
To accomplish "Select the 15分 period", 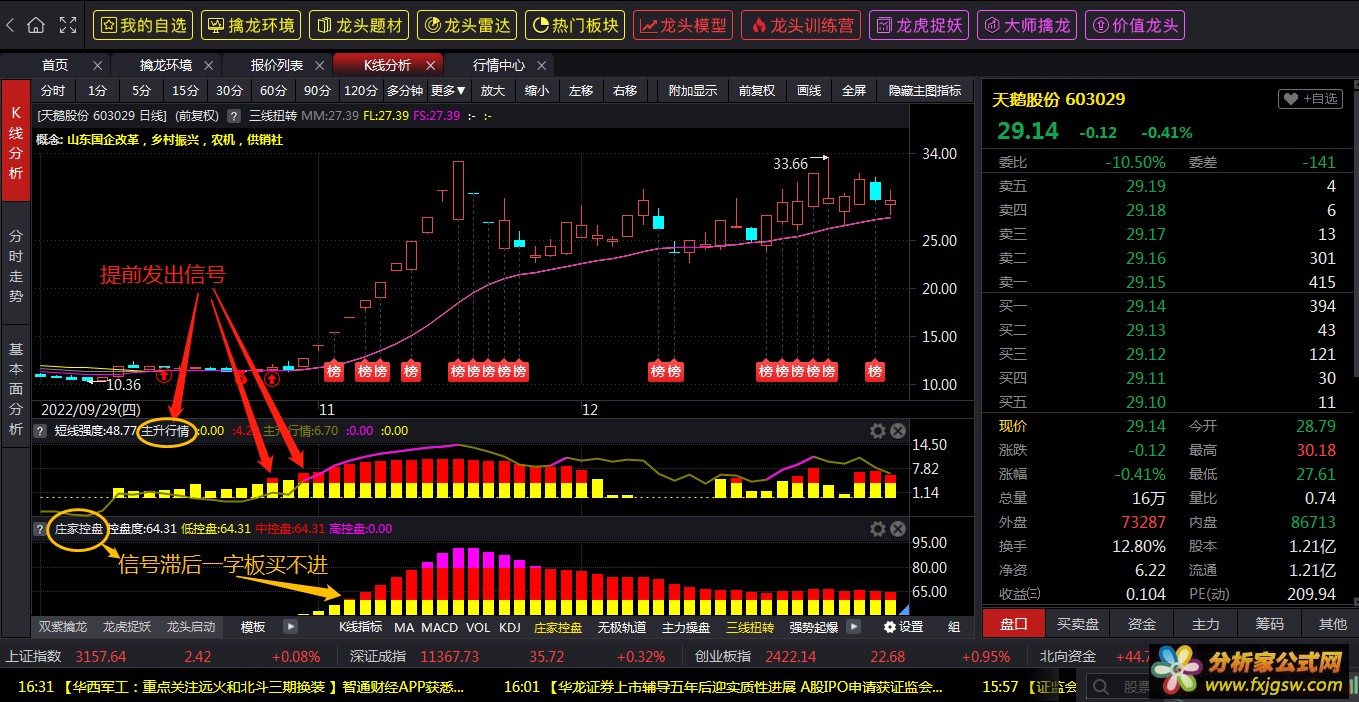I will (x=185, y=90).
